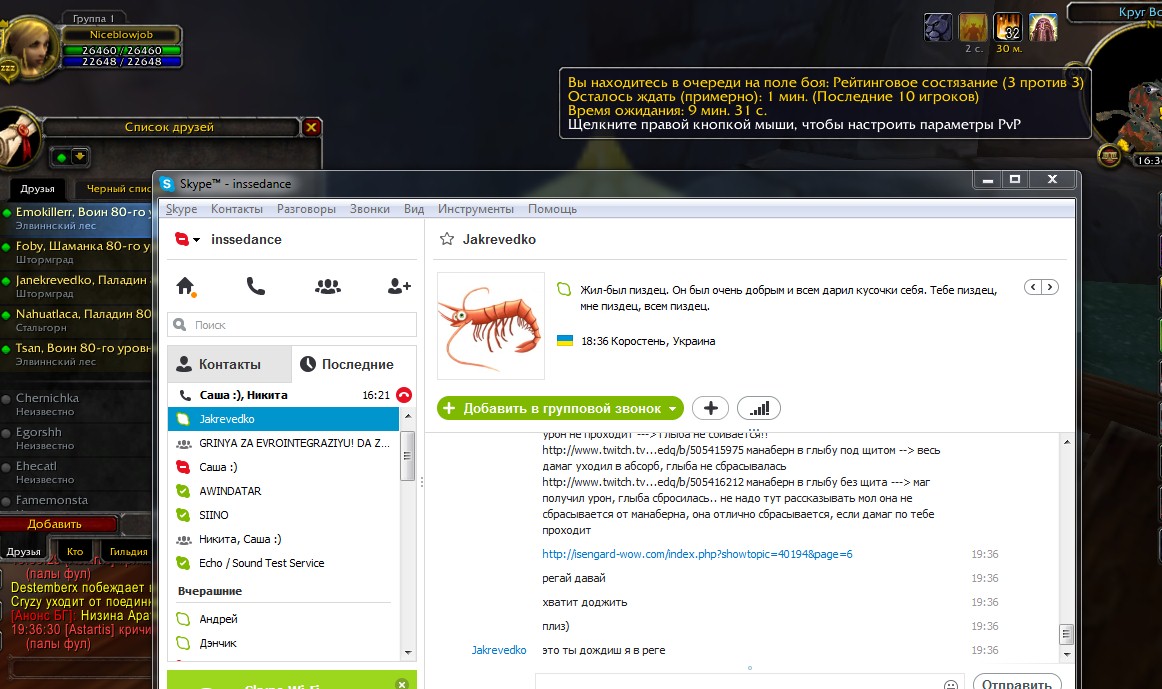Viewport: 1162px width, 689px height.
Task: Open the GRINYA ZA EVROINTEGRAZIYU group chat
Action: coord(283,443)
